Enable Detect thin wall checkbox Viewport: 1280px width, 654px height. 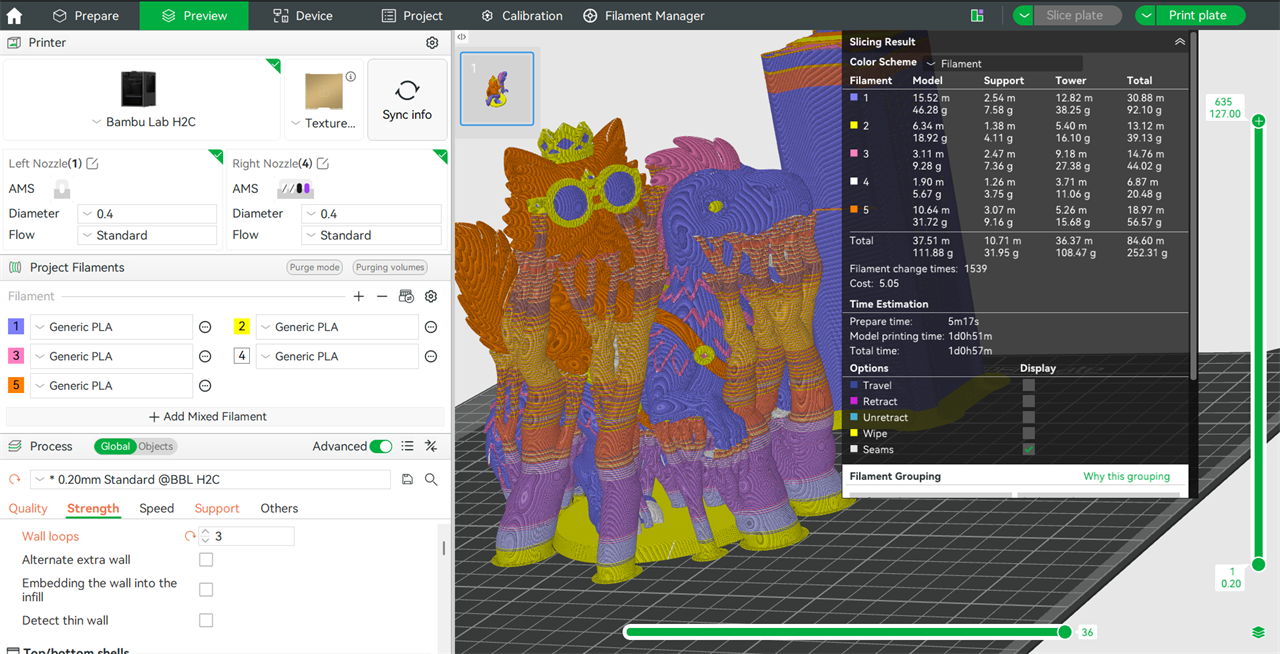(x=206, y=620)
